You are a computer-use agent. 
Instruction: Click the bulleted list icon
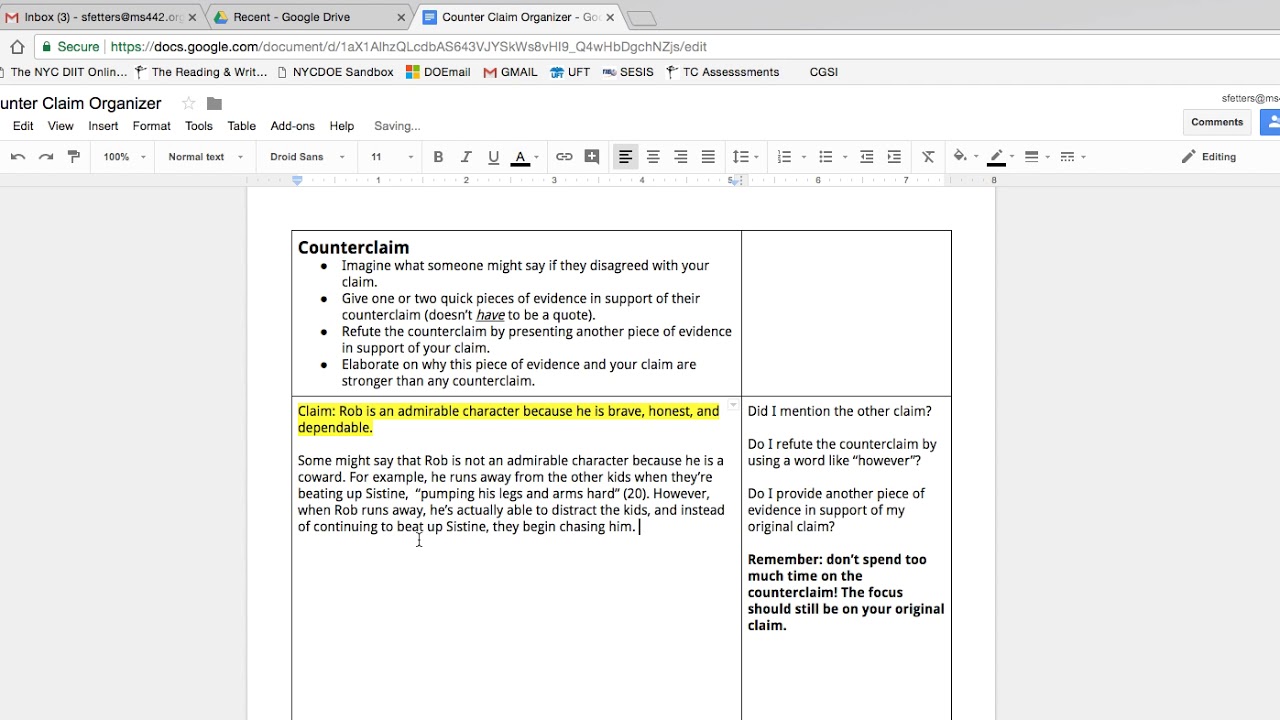coord(826,157)
